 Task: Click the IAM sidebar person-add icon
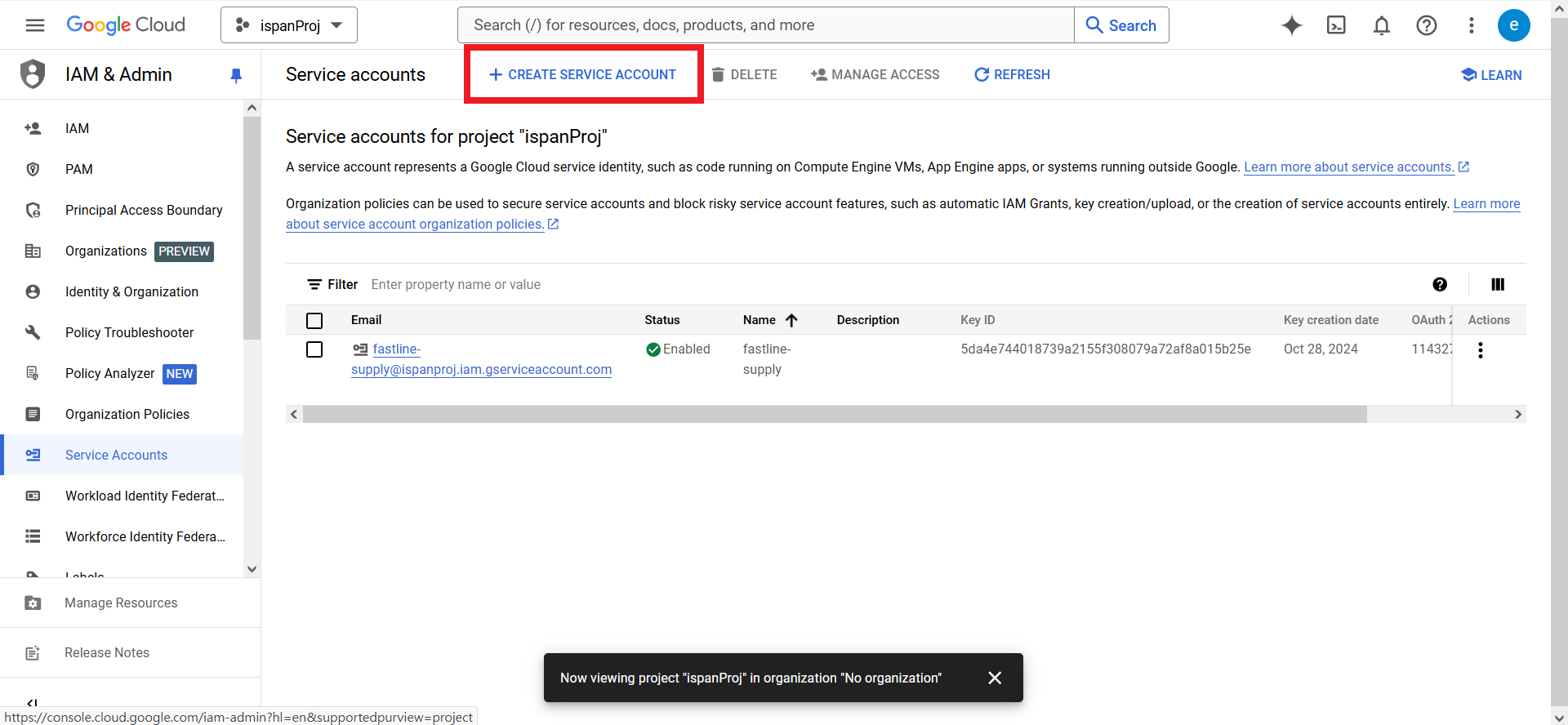pyautogui.click(x=33, y=128)
